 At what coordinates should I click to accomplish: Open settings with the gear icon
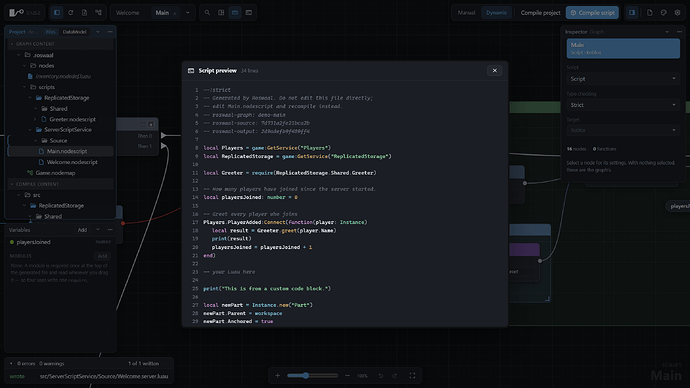(678, 13)
